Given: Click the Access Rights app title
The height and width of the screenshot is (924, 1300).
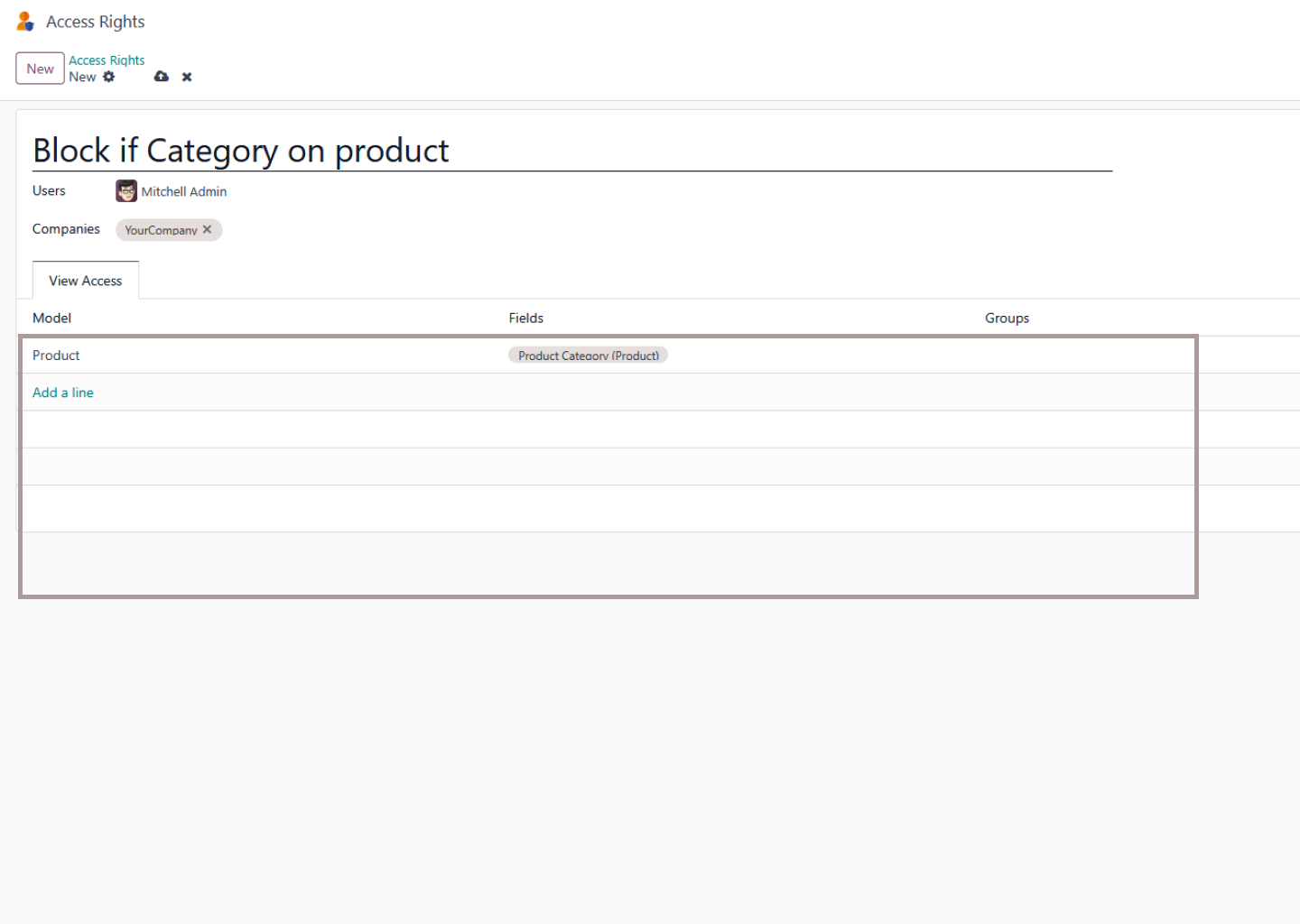Looking at the screenshot, I should pyautogui.click(x=95, y=22).
